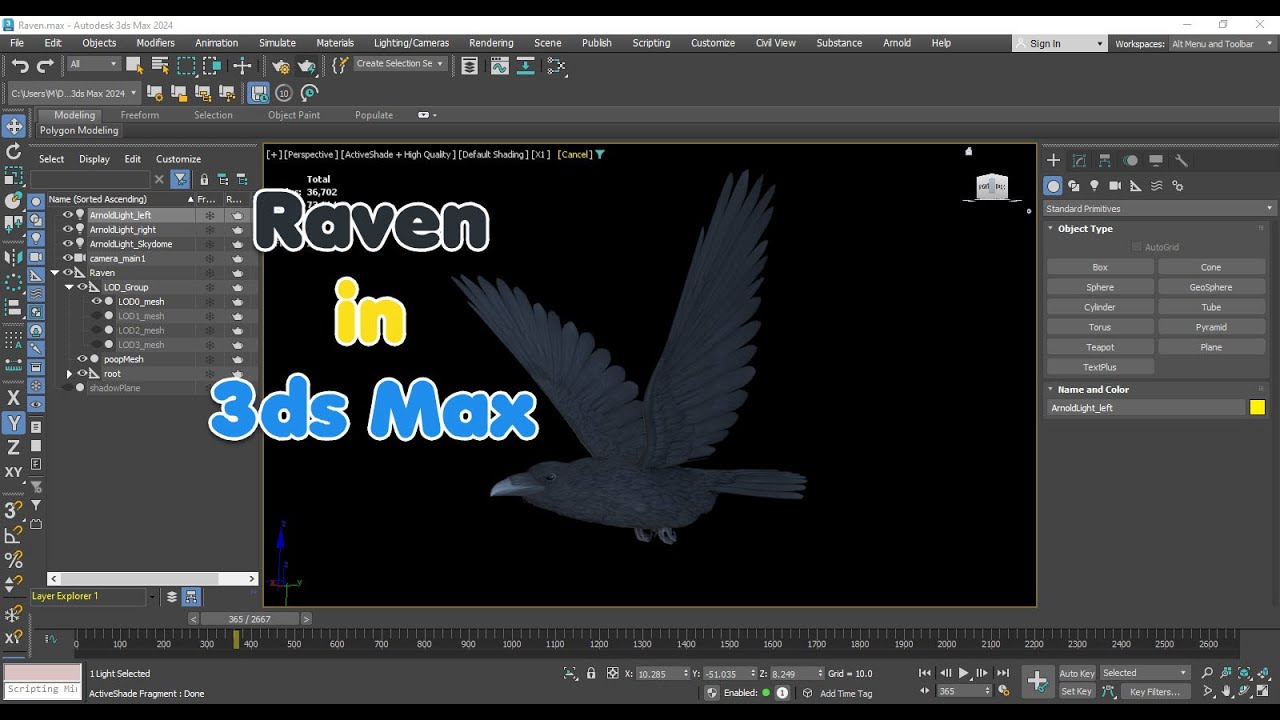Switch to the Object Paint ribbon tab
Viewport: 1280px width, 720px height.
pos(294,115)
